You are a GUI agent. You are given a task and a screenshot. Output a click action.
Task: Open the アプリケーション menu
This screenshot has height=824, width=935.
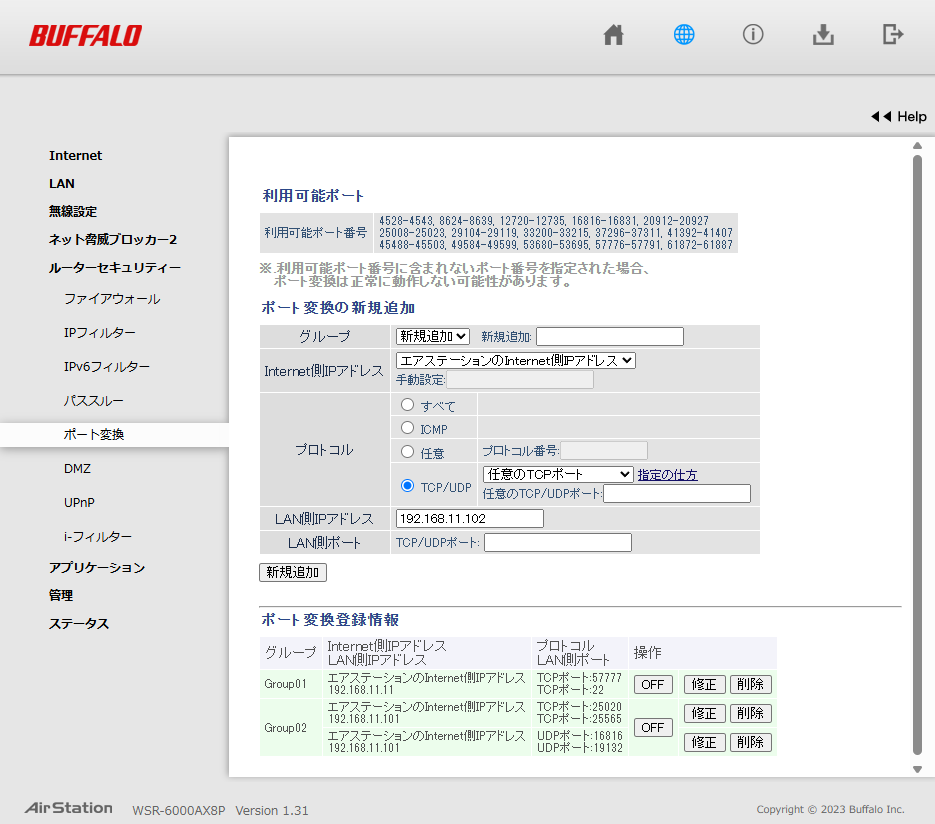click(x=97, y=568)
